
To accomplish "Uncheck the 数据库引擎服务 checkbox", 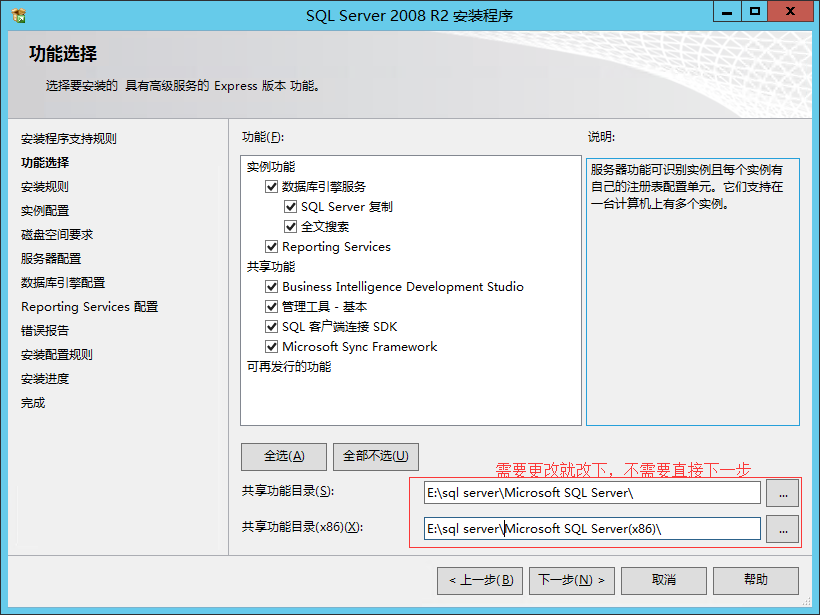I will pyautogui.click(x=271, y=187).
